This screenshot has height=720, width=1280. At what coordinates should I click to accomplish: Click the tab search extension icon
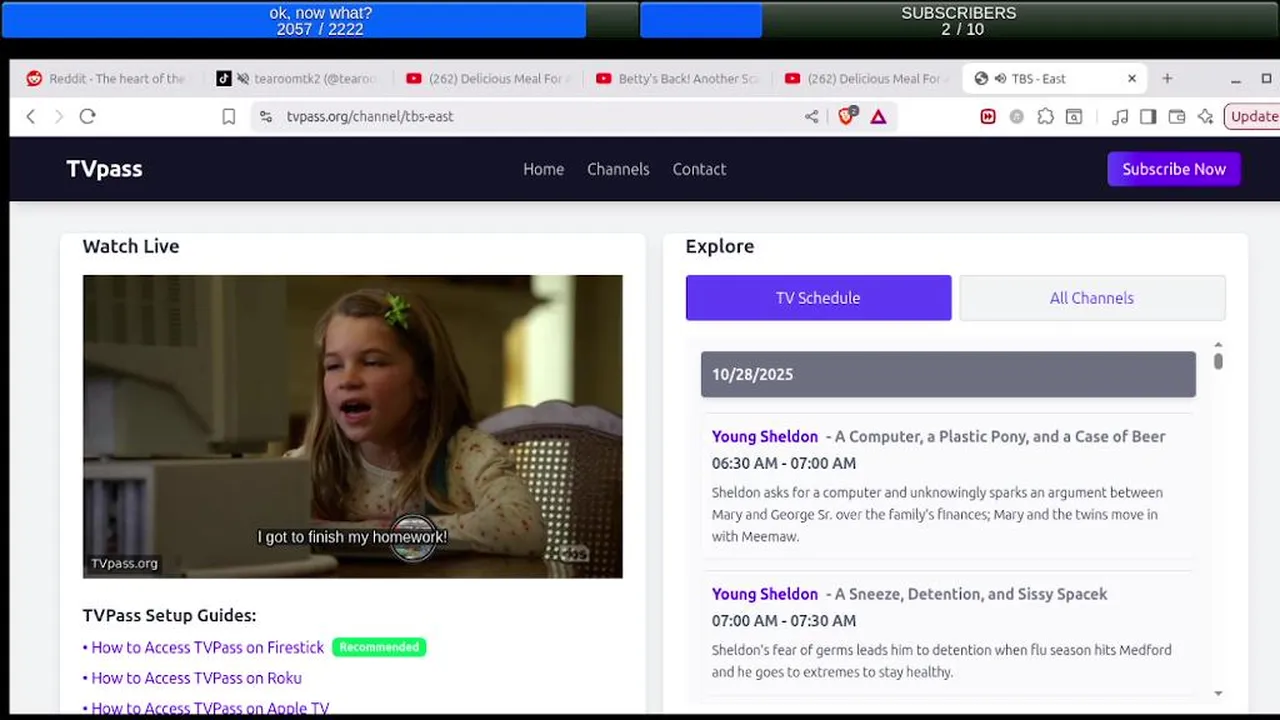point(1074,117)
